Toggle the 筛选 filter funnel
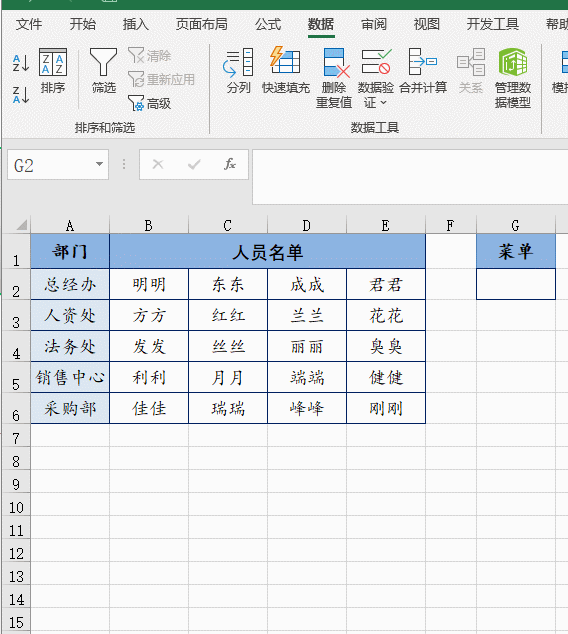 point(103,71)
